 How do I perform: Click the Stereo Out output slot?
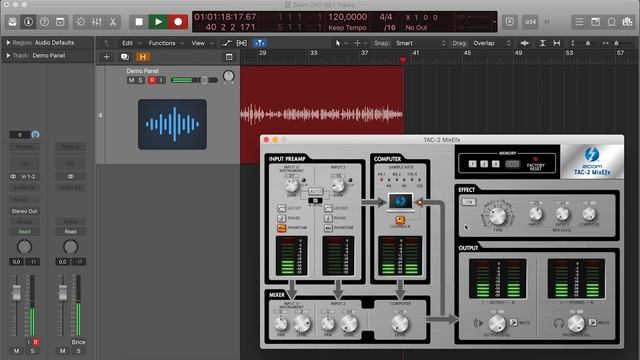click(x=24, y=211)
